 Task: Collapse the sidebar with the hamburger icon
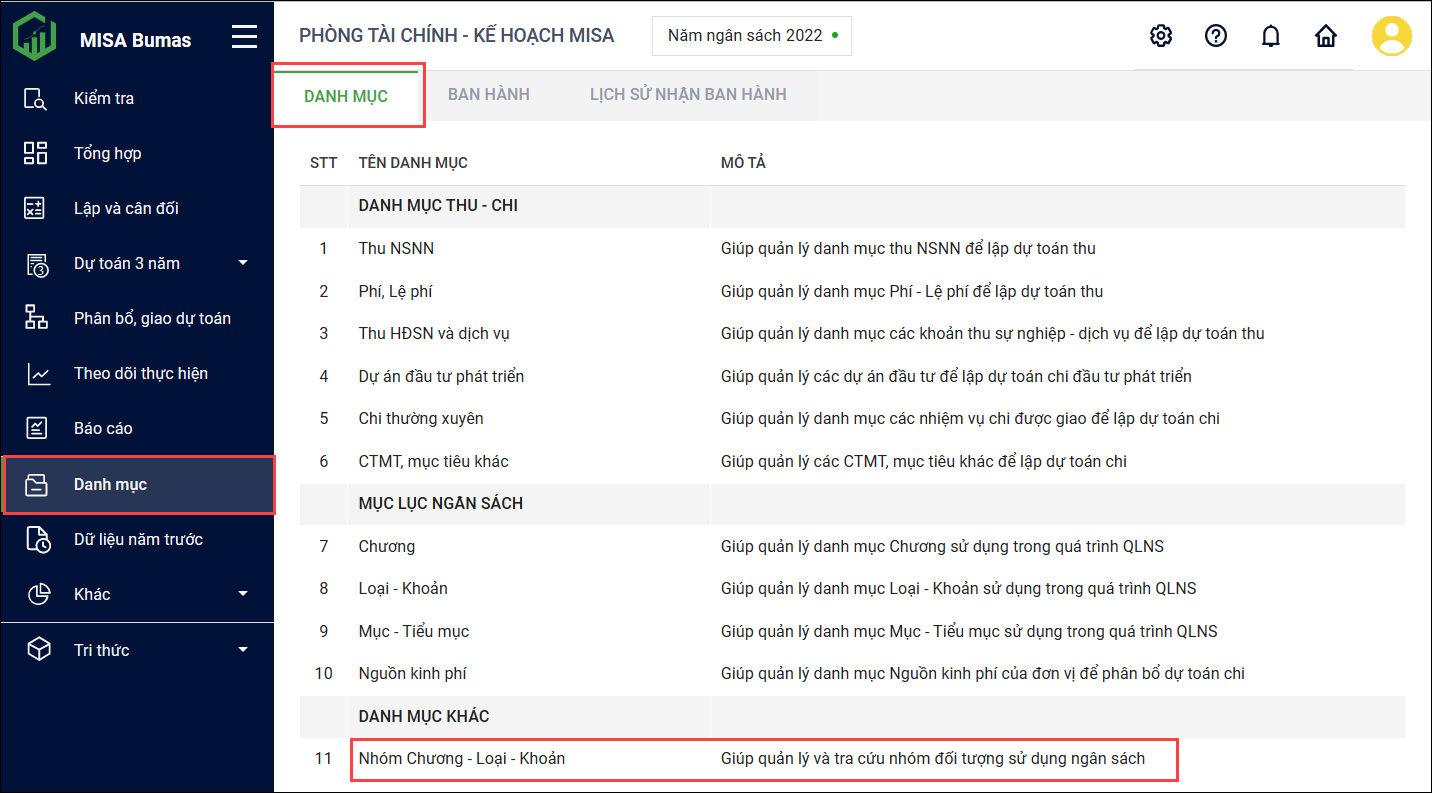[x=244, y=38]
